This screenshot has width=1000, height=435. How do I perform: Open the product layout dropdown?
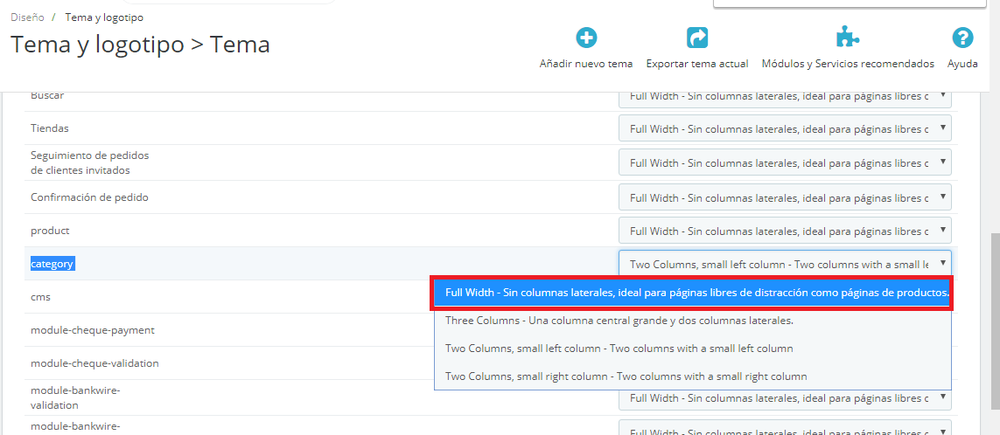(785, 230)
